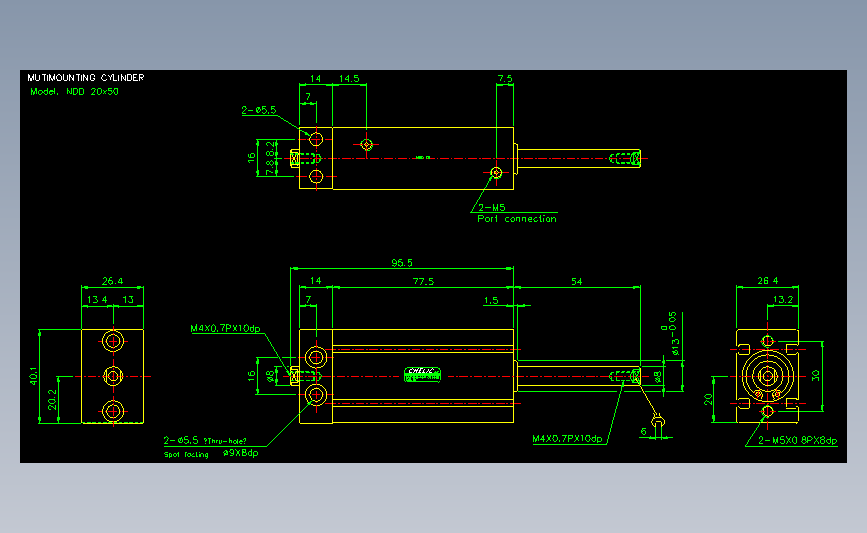The height and width of the screenshot is (533, 867).
Task: Select the '7.8 8.2' dimension in top view
Action: 270,158
